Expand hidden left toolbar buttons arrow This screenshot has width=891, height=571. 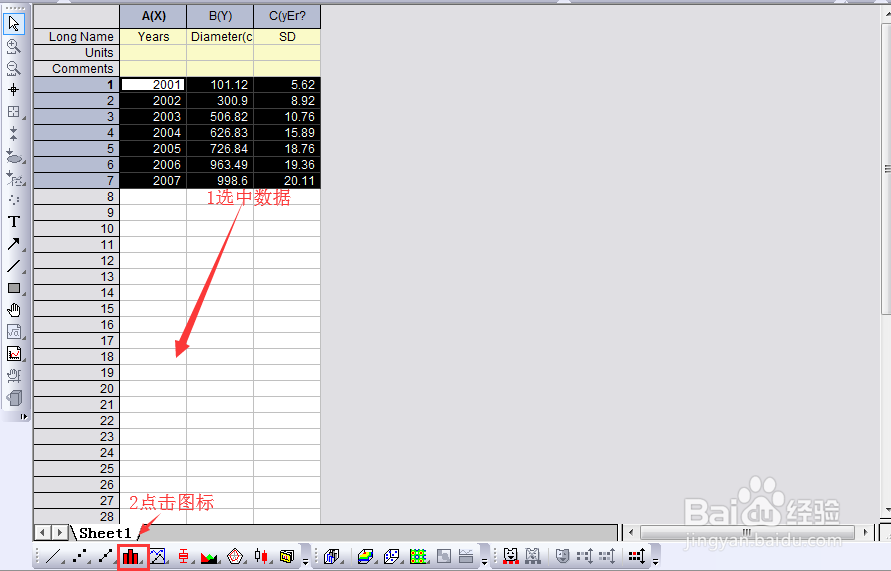(x=23, y=416)
